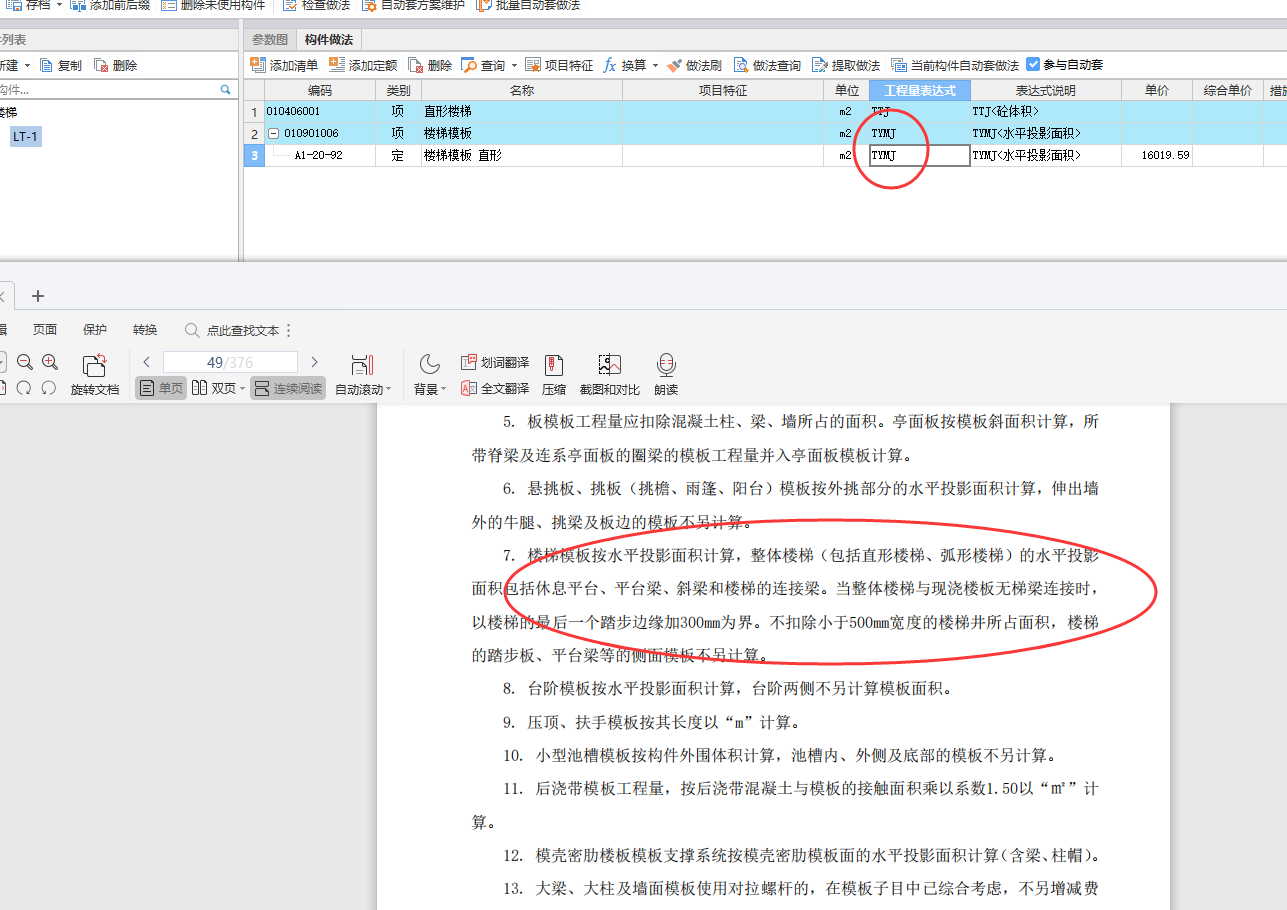This screenshot has width=1287, height=910.
Task: Toggle 连续阅读 mode
Action: pyautogui.click(x=288, y=388)
